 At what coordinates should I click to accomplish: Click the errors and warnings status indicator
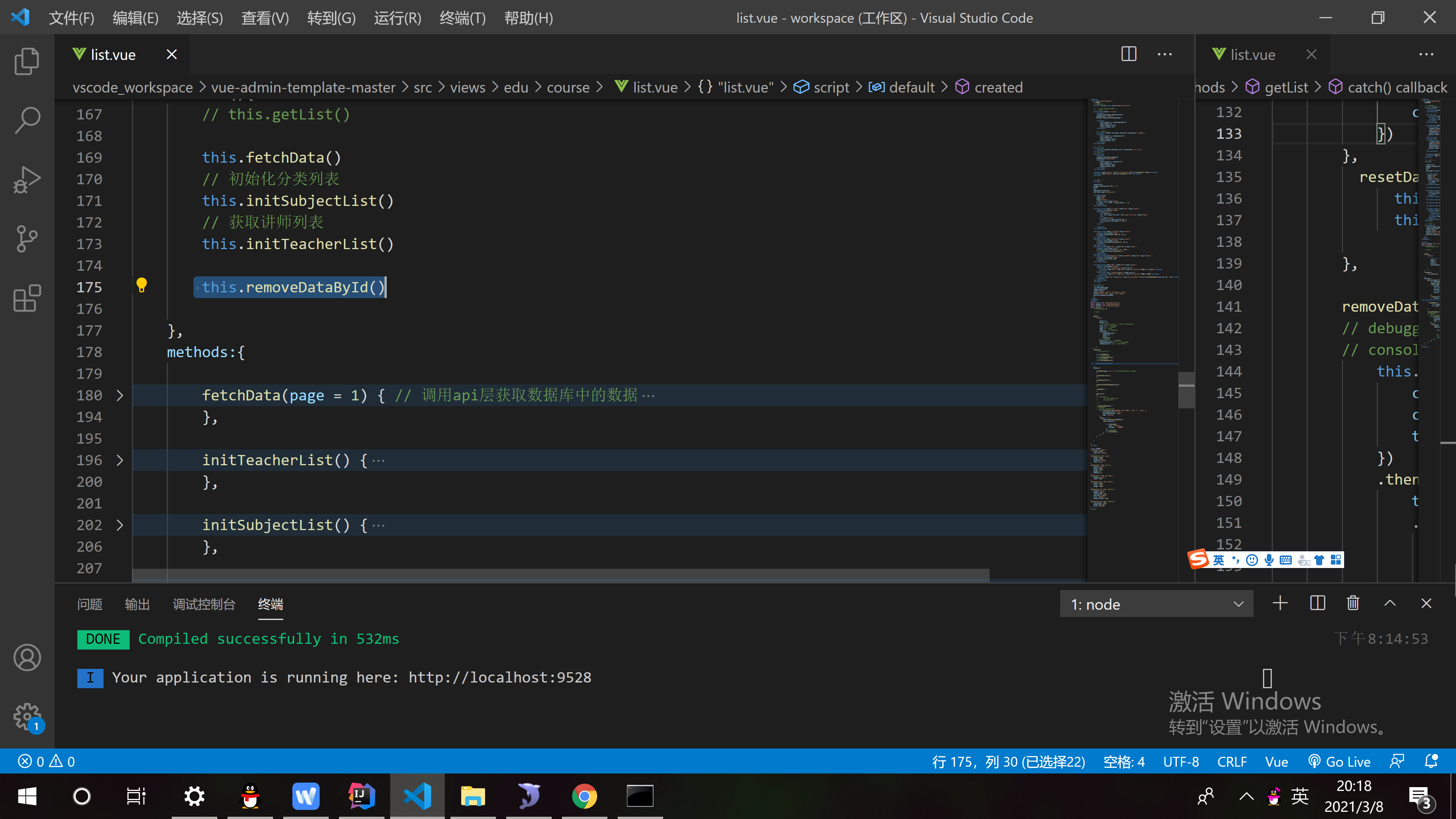tap(46, 761)
